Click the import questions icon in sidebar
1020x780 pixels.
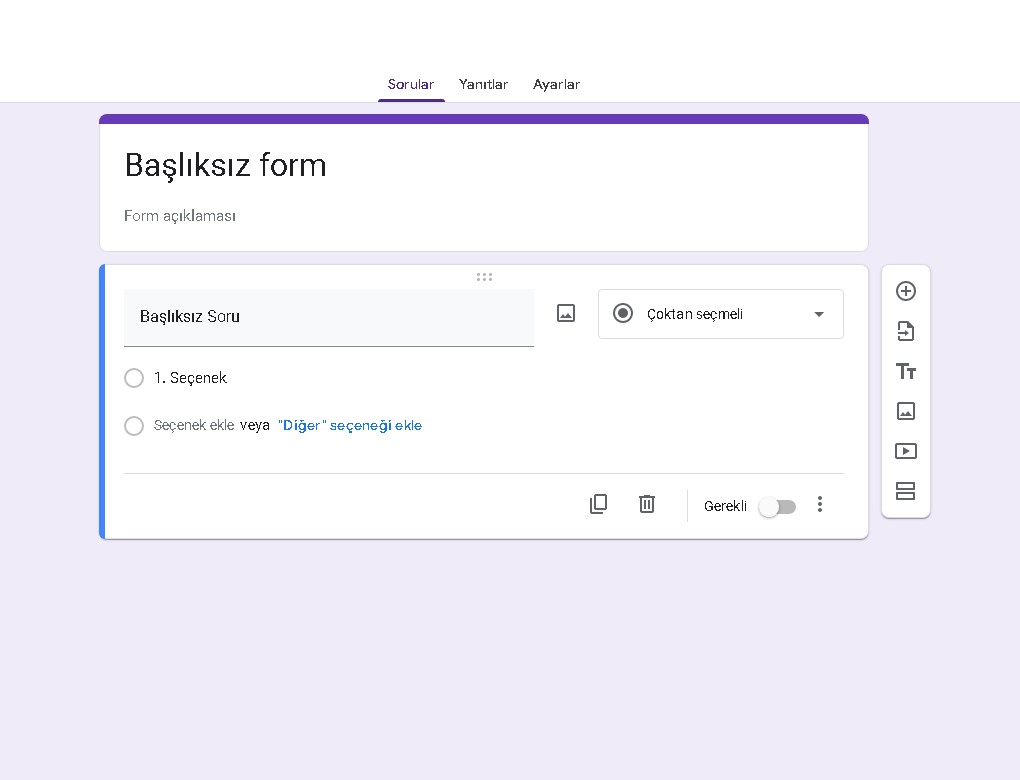pyautogui.click(x=905, y=331)
